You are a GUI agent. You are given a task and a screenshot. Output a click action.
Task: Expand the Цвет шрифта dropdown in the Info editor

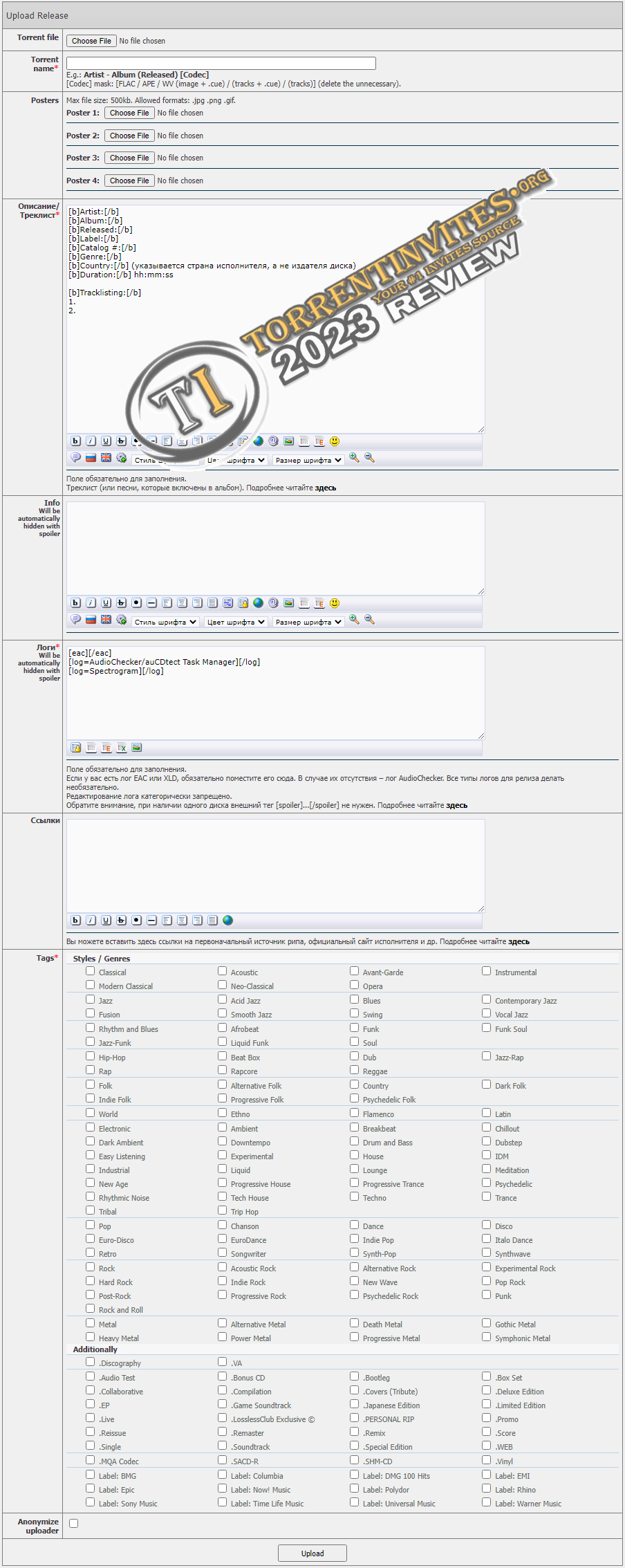click(236, 622)
